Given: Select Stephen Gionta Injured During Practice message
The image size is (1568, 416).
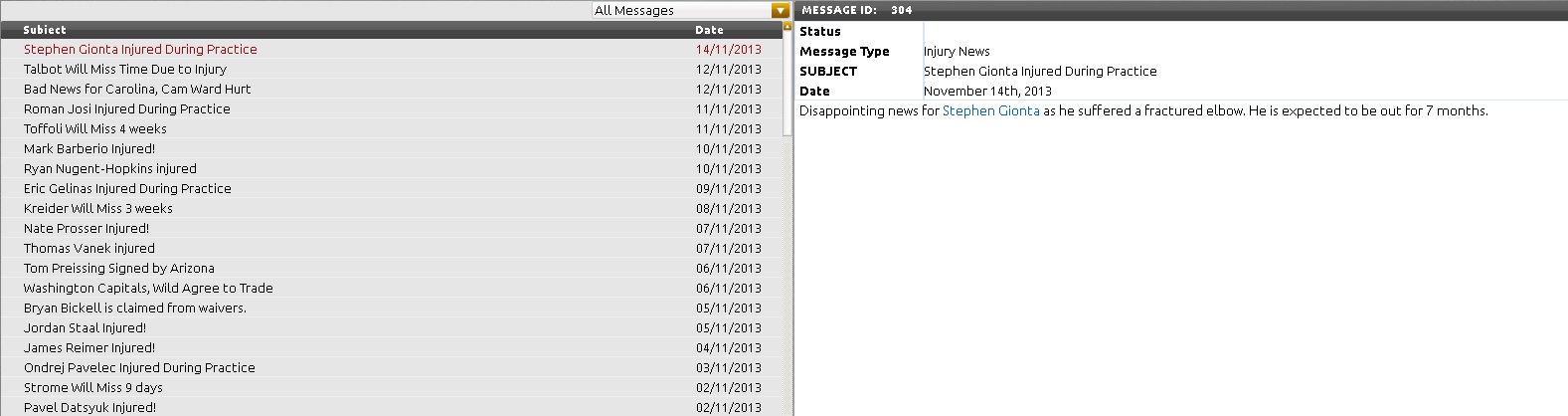Looking at the screenshot, I should tap(140, 49).
